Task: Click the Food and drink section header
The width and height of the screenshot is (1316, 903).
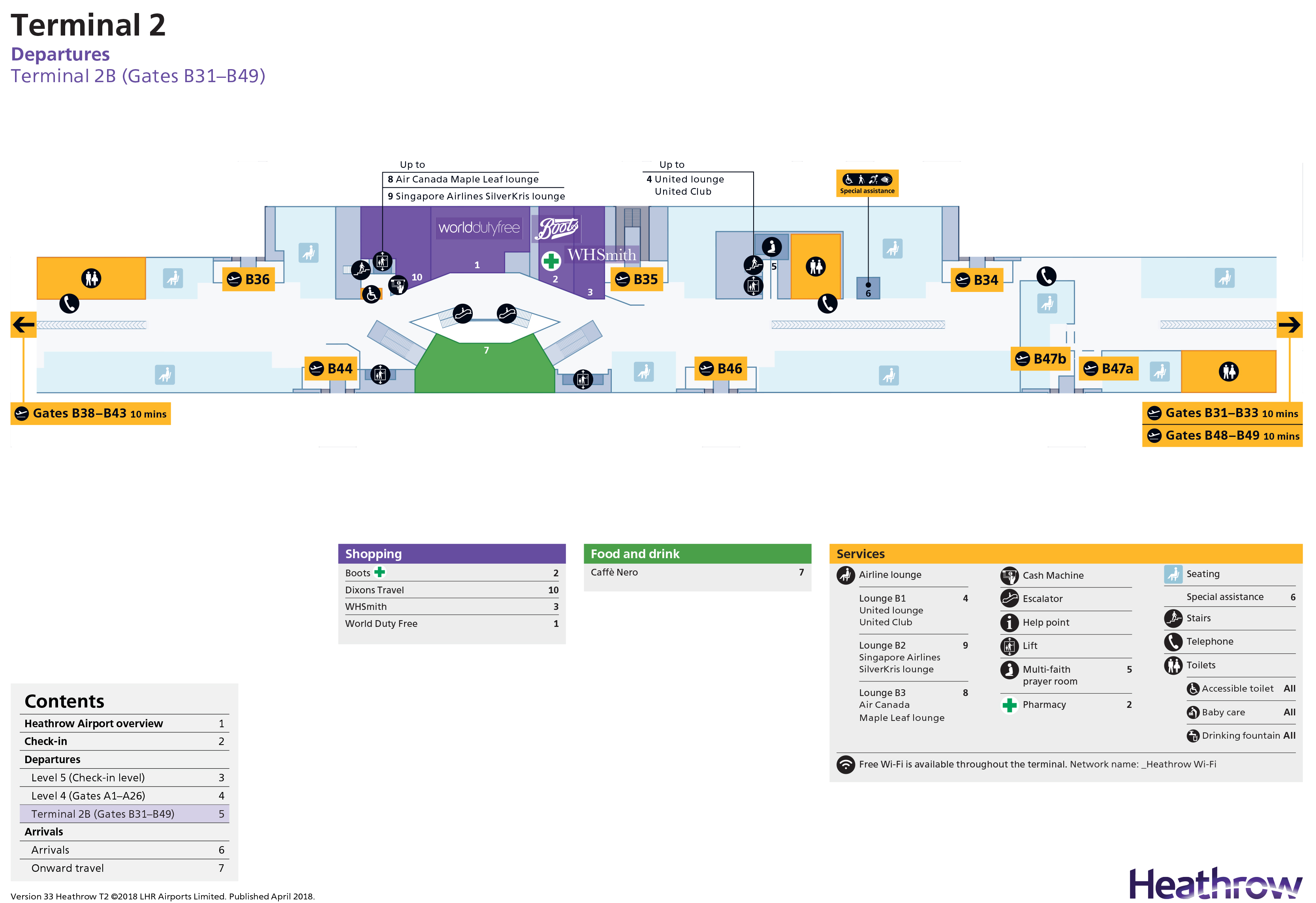Action: (x=697, y=554)
